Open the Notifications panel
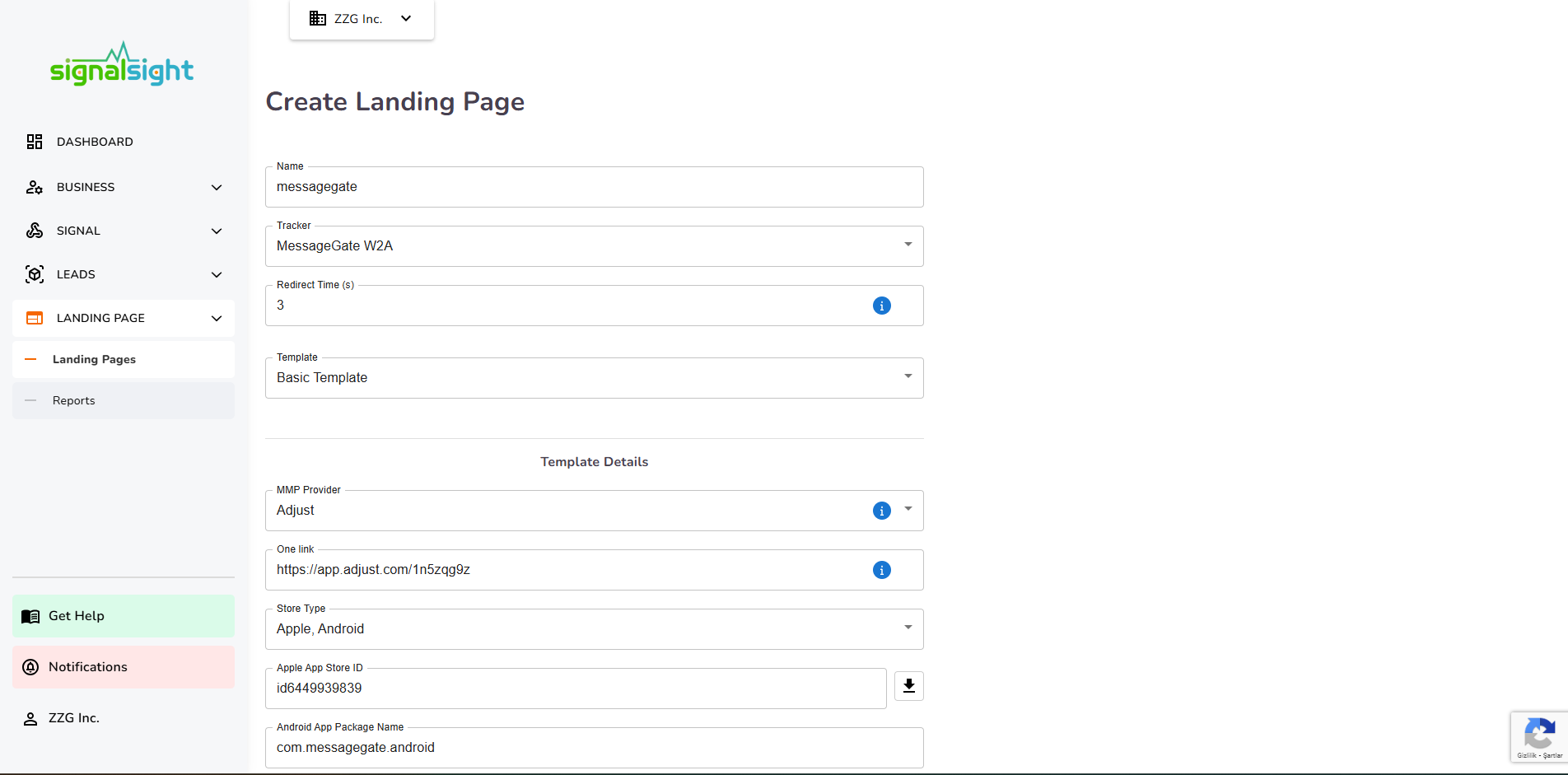This screenshot has width=1568, height=775. tap(124, 667)
